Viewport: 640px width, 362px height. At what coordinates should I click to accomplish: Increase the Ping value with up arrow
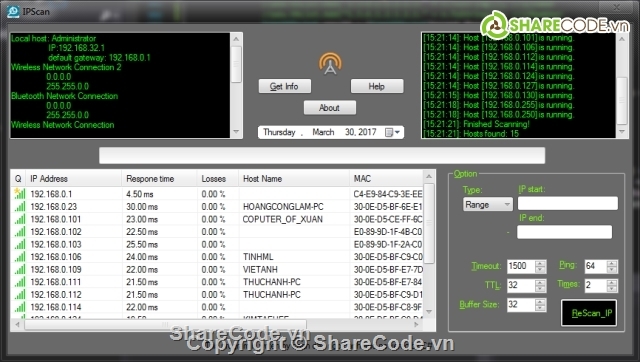[x=612, y=263]
